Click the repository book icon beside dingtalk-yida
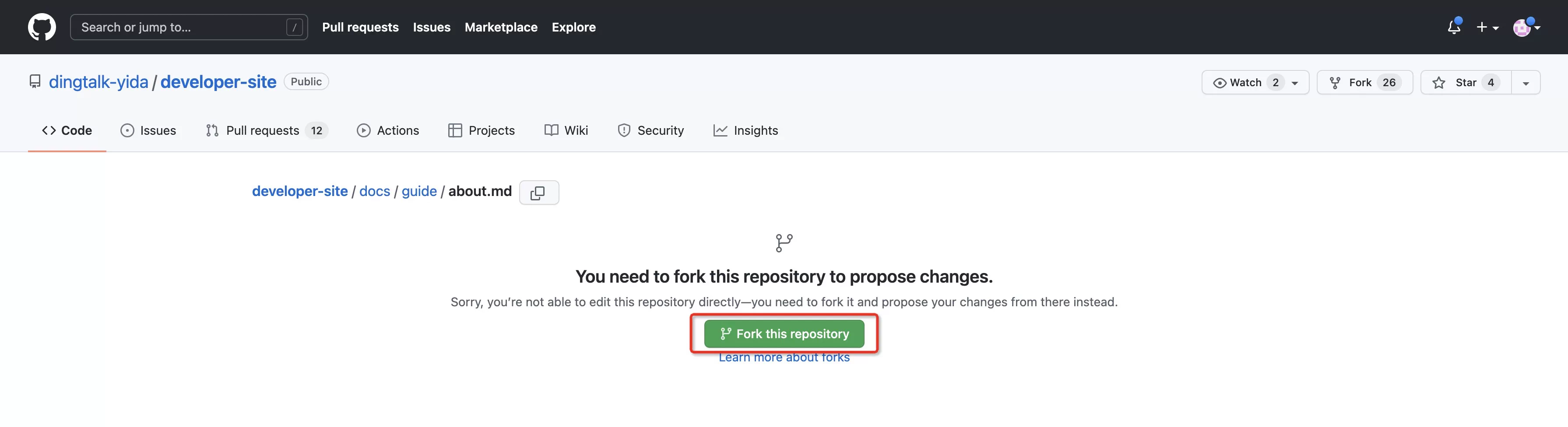The width and height of the screenshot is (1568, 427). click(35, 81)
